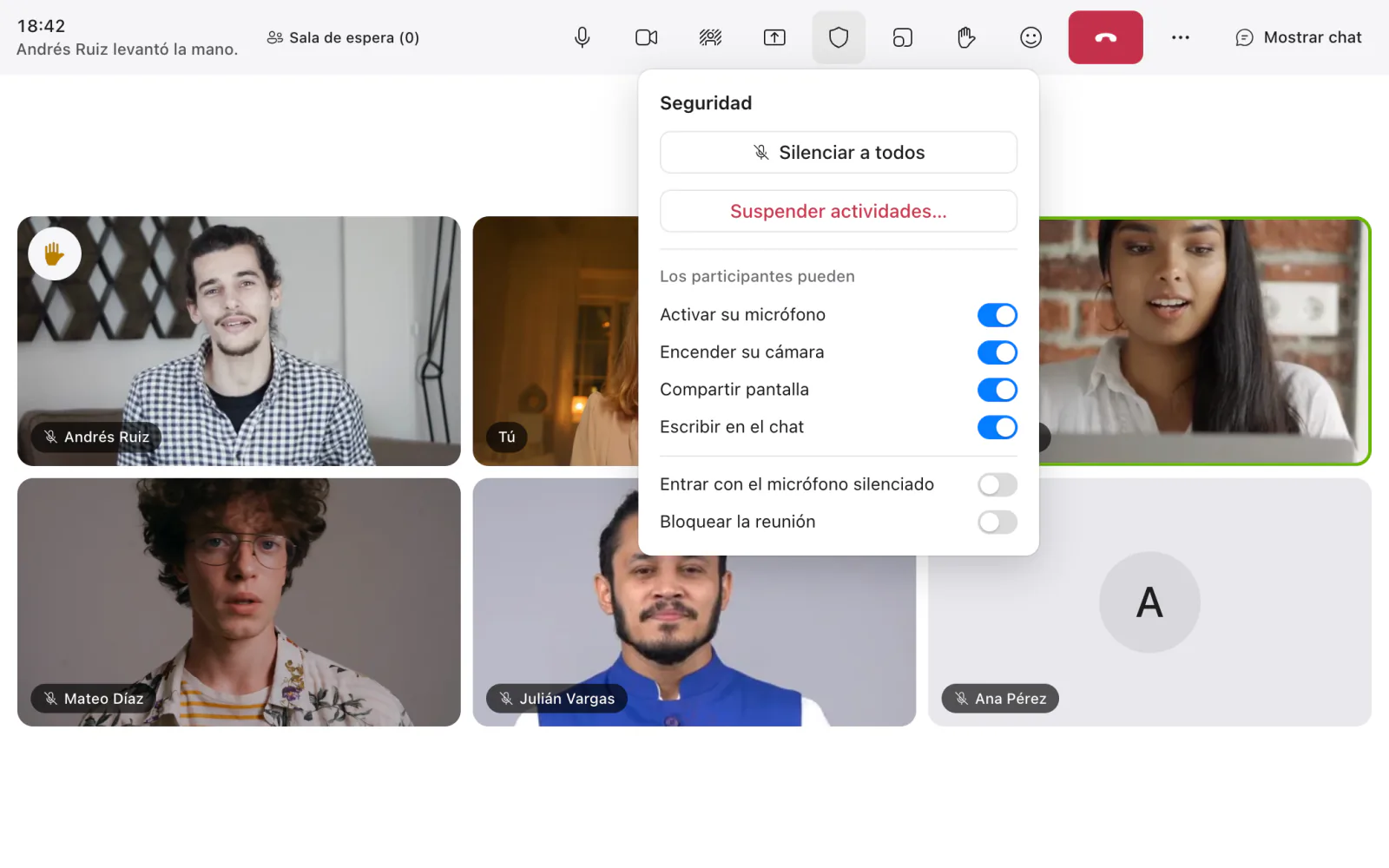1389x868 pixels.
Task: Click Andrés Ruiz name label
Action: (x=96, y=437)
